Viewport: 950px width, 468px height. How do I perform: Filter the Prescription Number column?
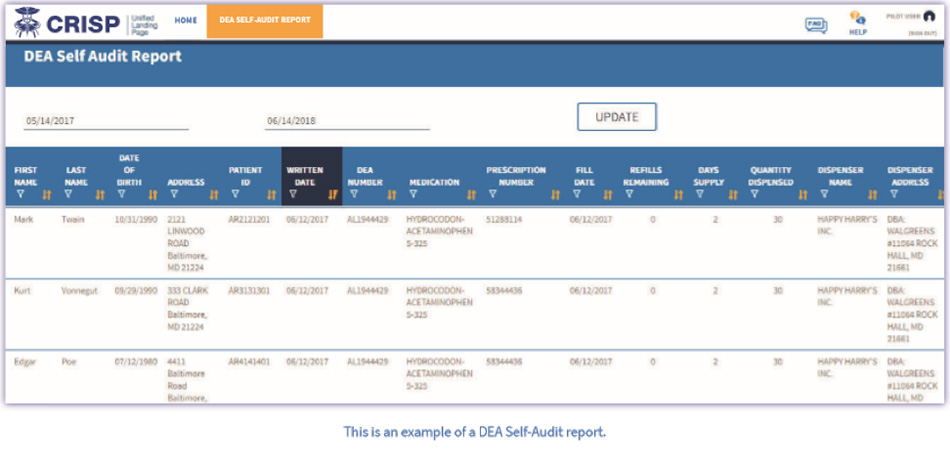point(493,195)
